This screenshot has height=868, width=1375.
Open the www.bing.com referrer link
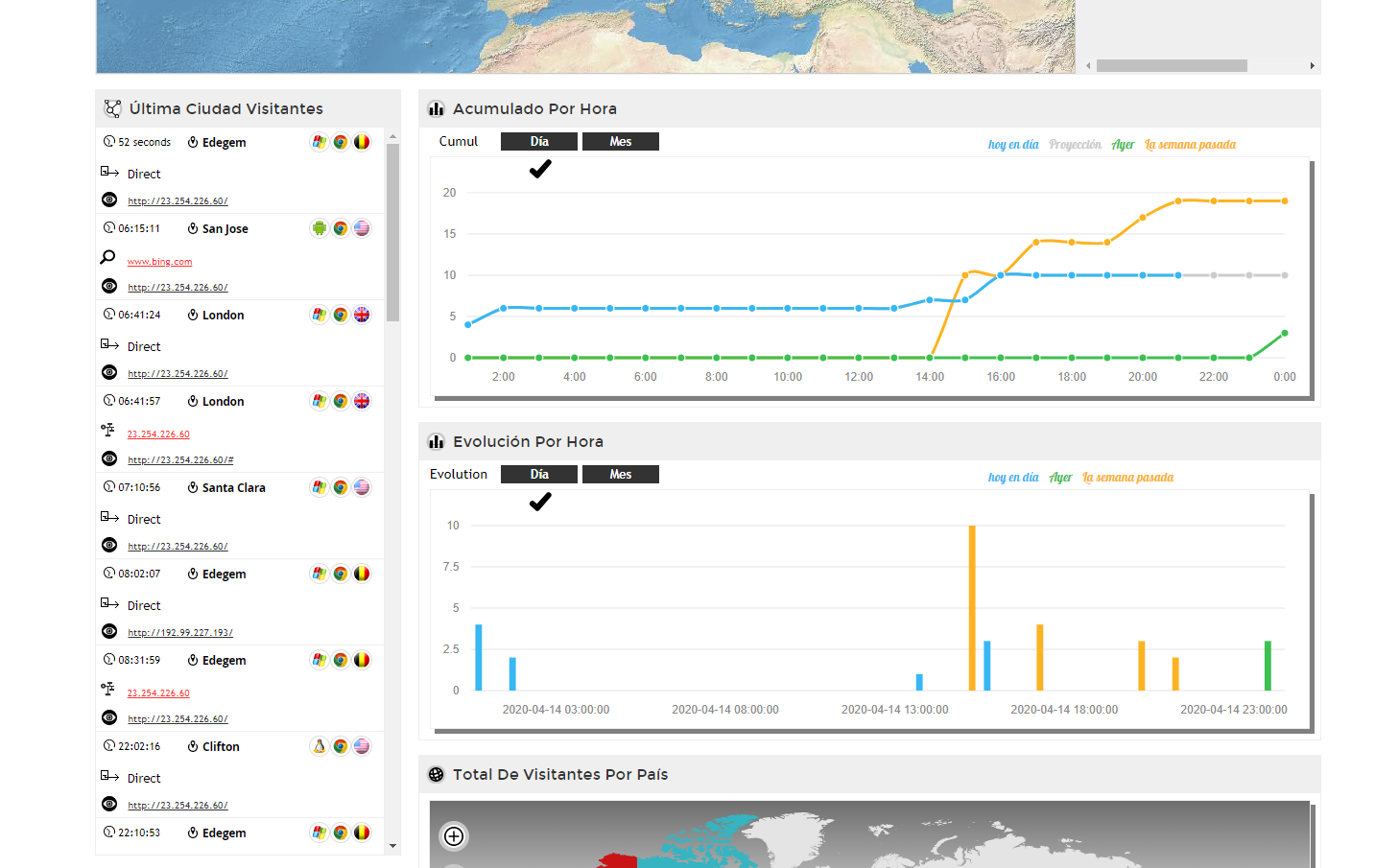(159, 262)
